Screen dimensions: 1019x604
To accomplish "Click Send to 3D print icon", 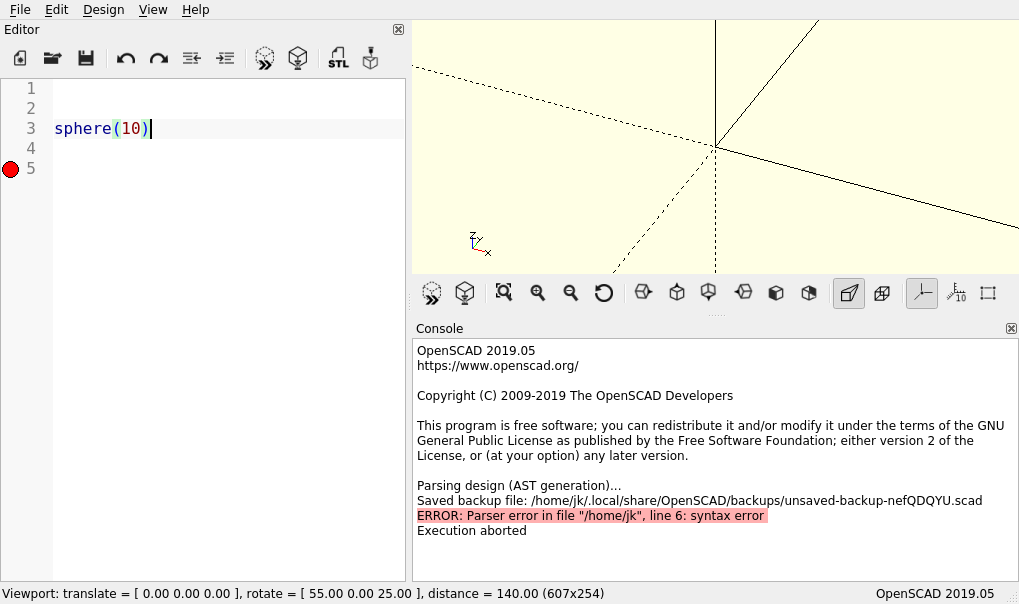I will coord(370,58).
